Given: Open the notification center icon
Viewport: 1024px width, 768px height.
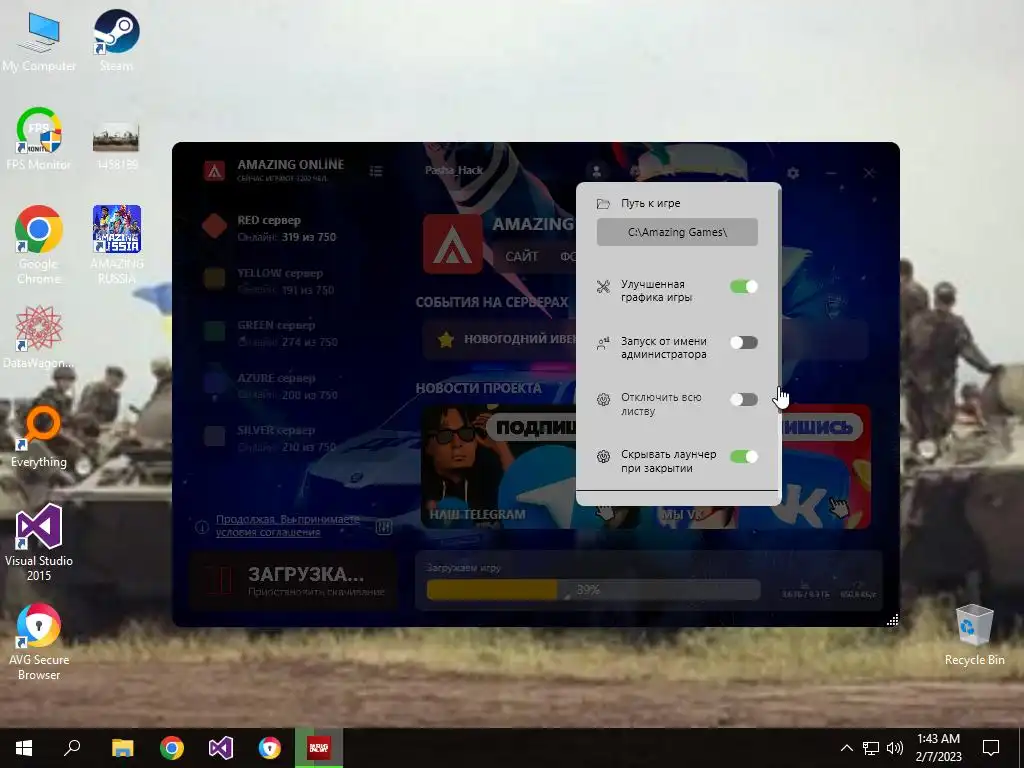Looking at the screenshot, I should pyautogui.click(x=991, y=748).
